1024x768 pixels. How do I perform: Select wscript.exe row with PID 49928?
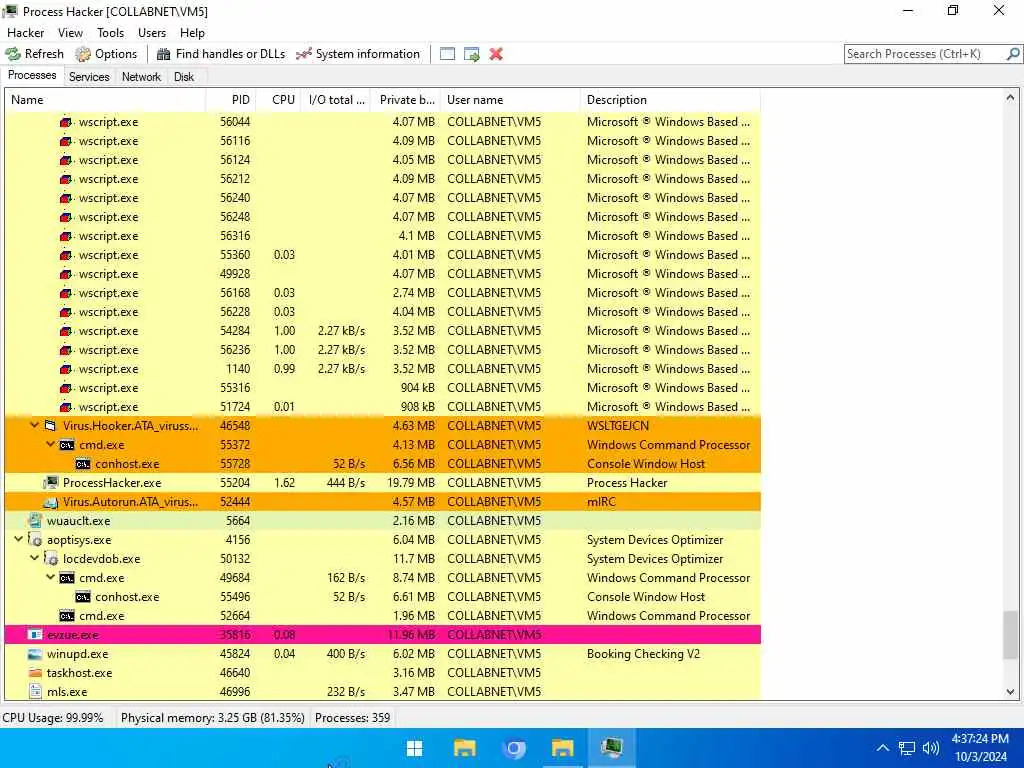pyautogui.click(x=383, y=274)
